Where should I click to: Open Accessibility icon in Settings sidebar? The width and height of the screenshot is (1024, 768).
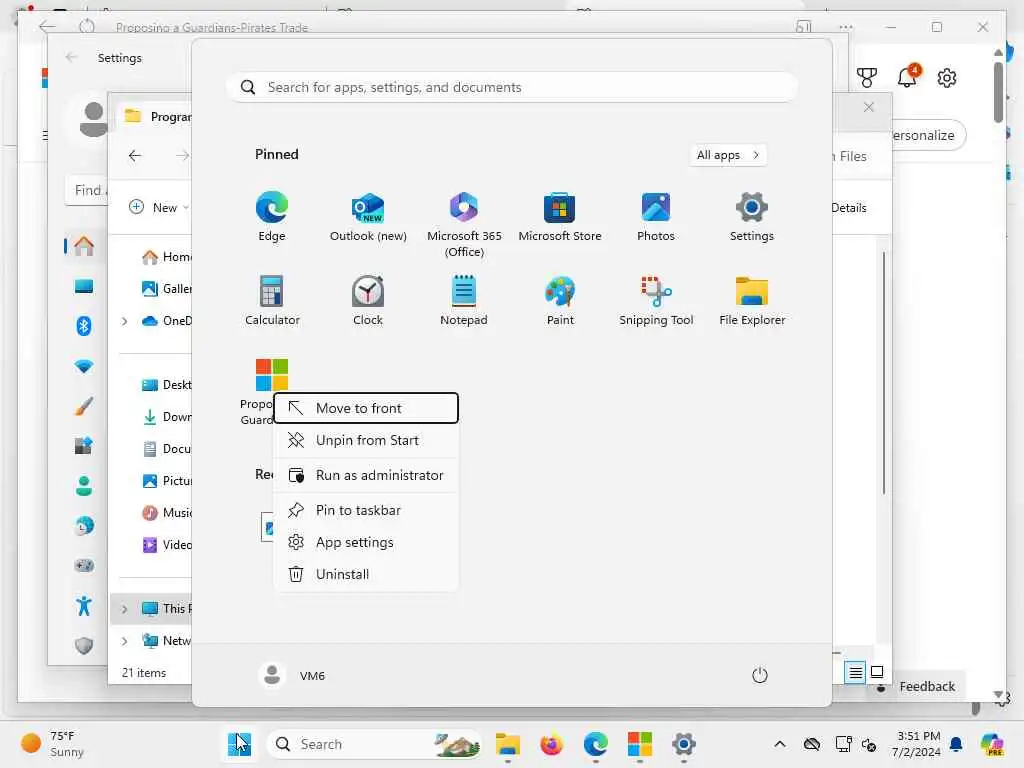point(84,606)
